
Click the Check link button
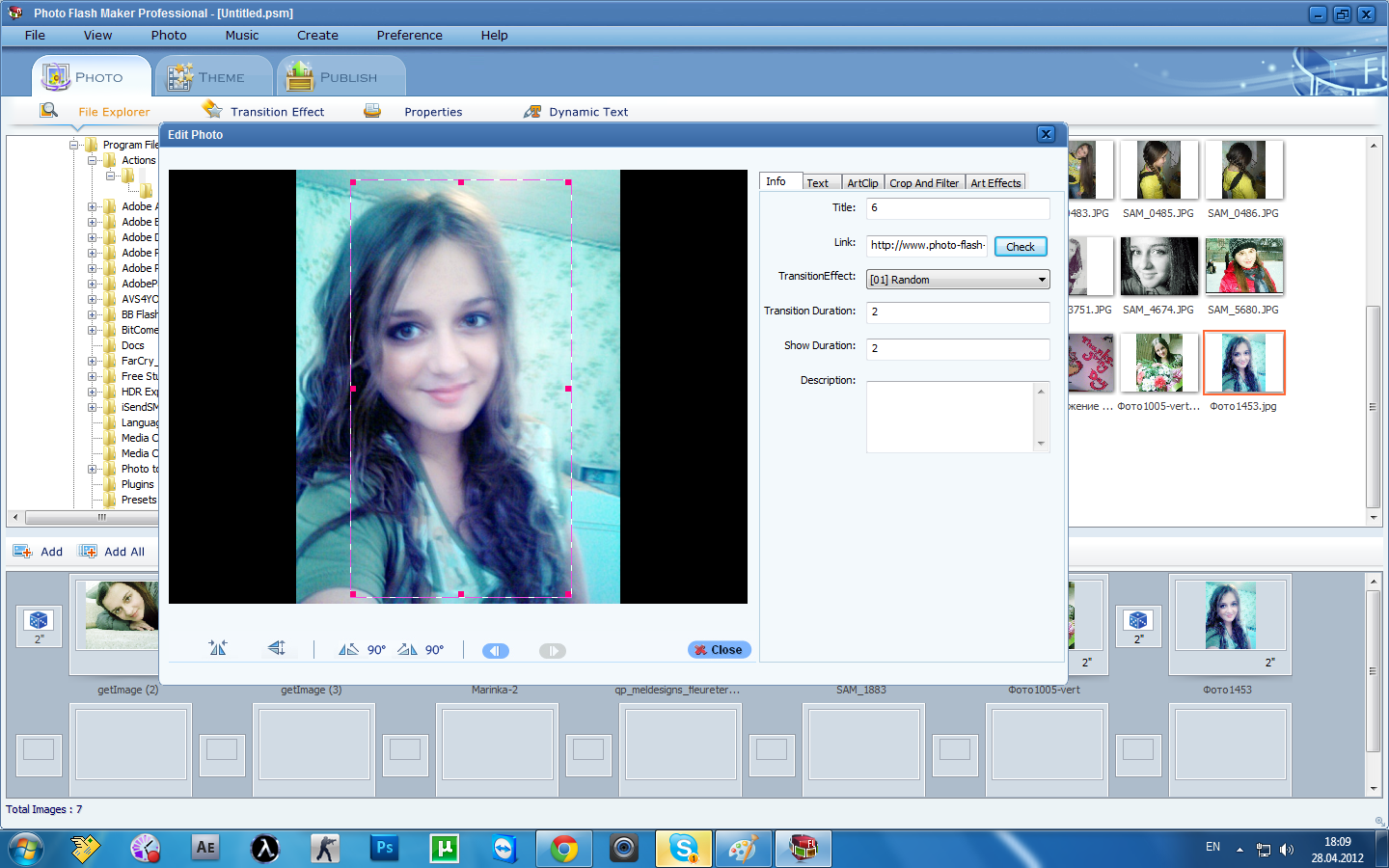[x=1020, y=247]
